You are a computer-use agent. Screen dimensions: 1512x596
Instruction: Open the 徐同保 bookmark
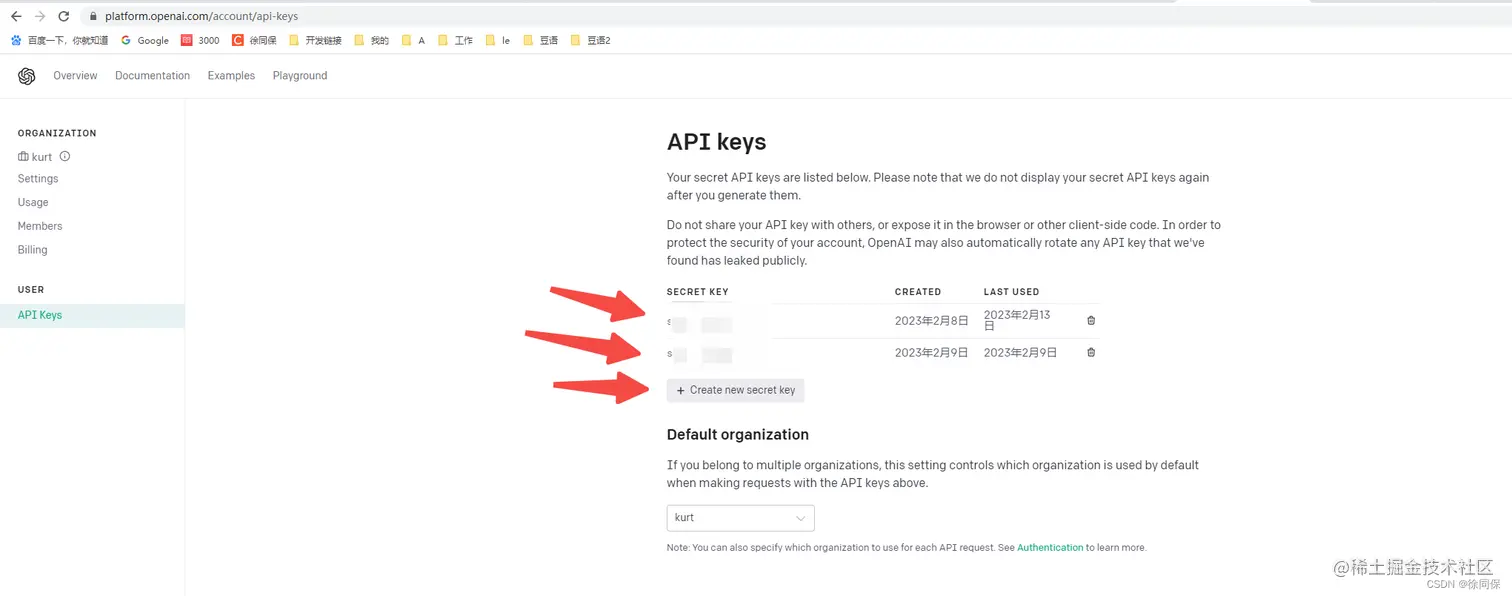tap(254, 40)
